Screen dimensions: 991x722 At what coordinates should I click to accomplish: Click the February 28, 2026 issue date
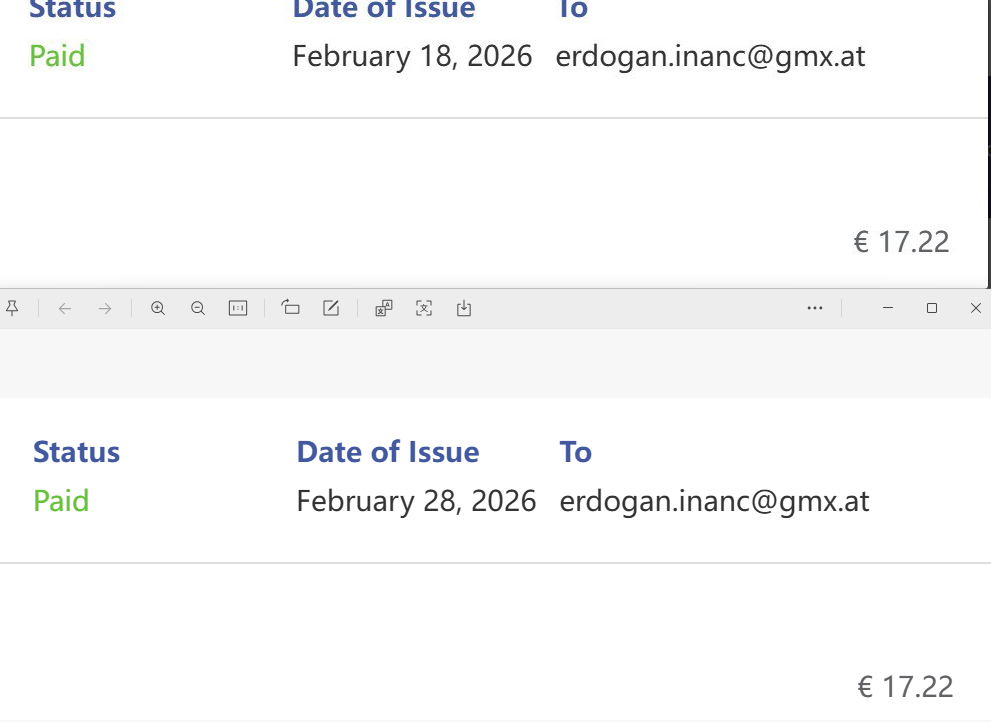[x=416, y=500]
